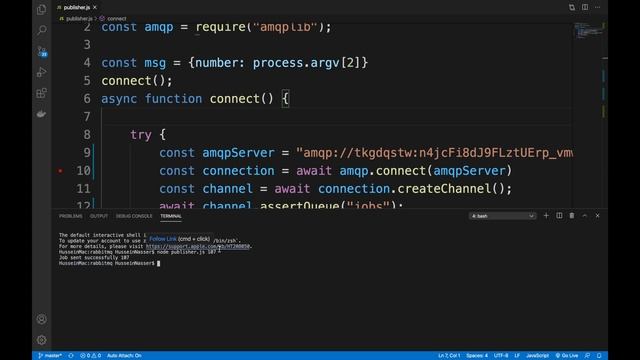Open the Explorer view in activity bar
Screen dimensions: 640x360
pos(41,9)
